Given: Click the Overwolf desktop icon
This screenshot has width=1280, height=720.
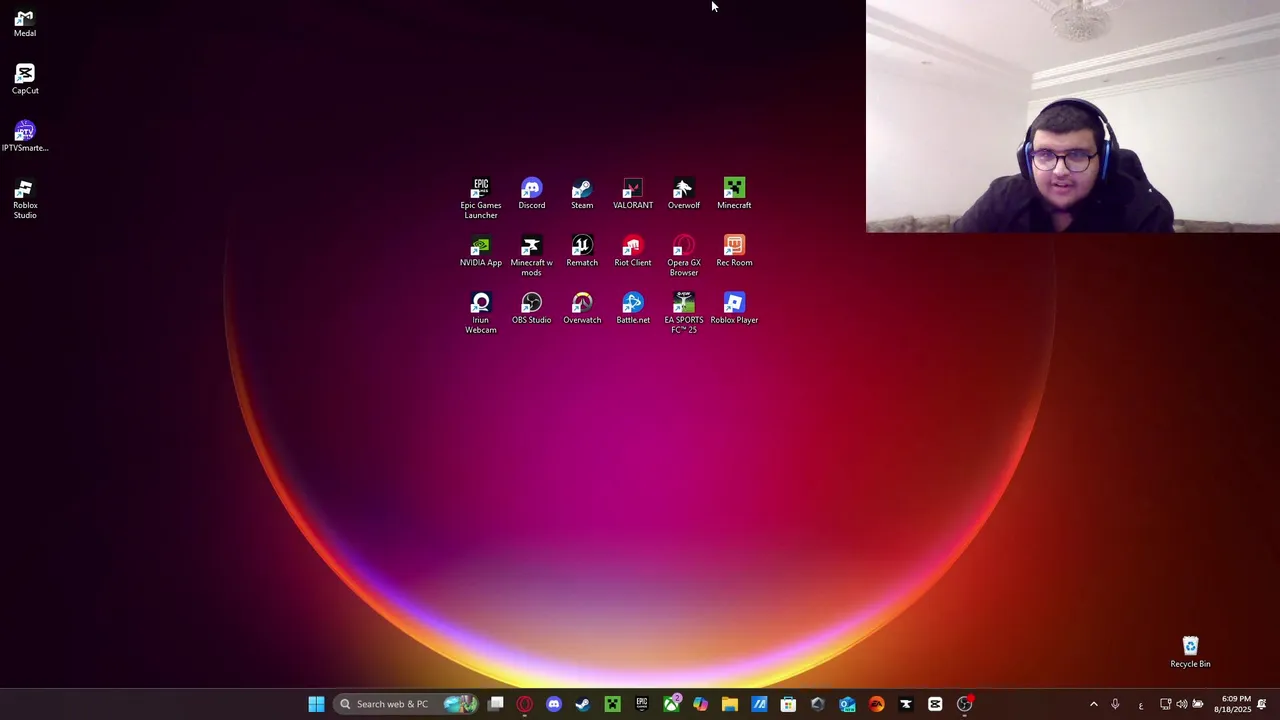Looking at the screenshot, I should [x=684, y=194].
